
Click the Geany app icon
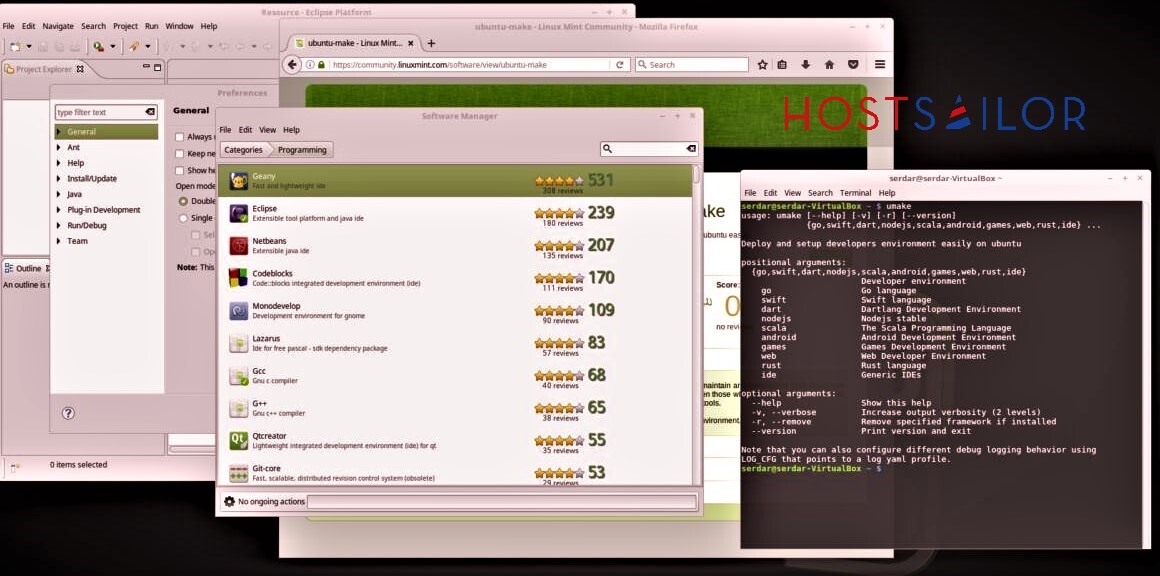click(x=239, y=181)
